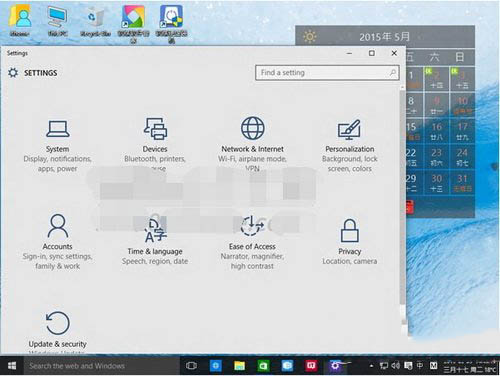Select day 24 in the calendar widget
The width and height of the screenshot is (500, 376).
click(462, 157)
